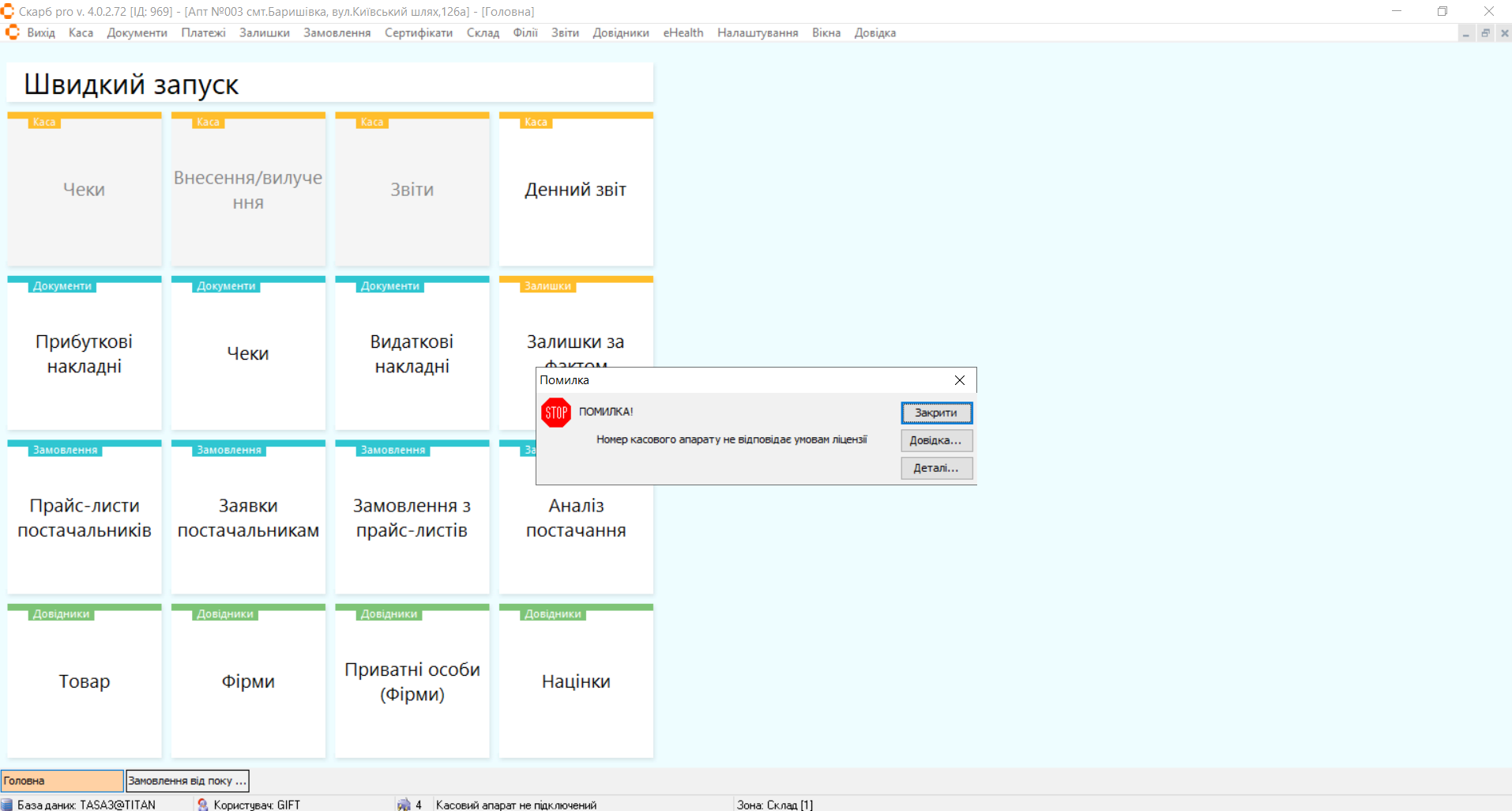Launch the Денний звіт tile

coord(576,190)
